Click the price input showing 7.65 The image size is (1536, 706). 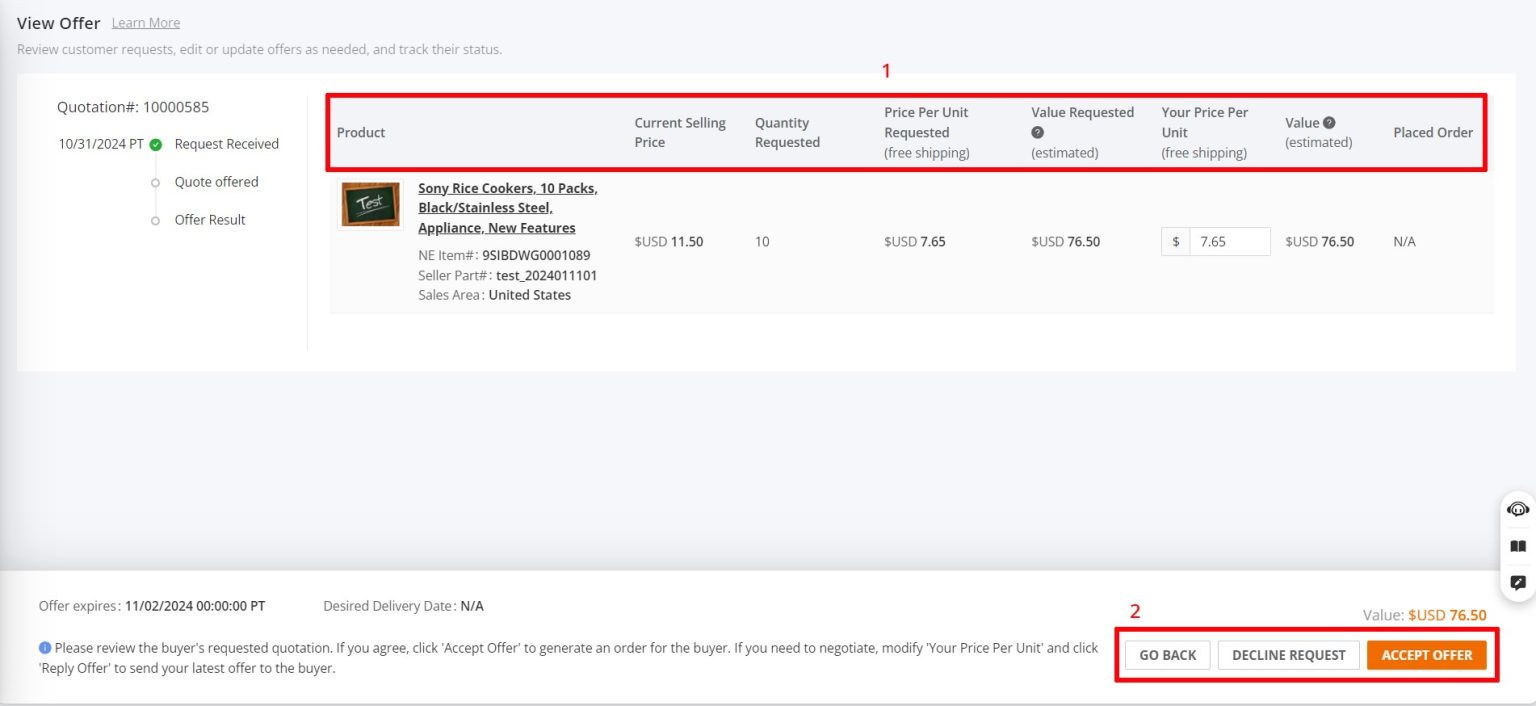coord(1230,241)
